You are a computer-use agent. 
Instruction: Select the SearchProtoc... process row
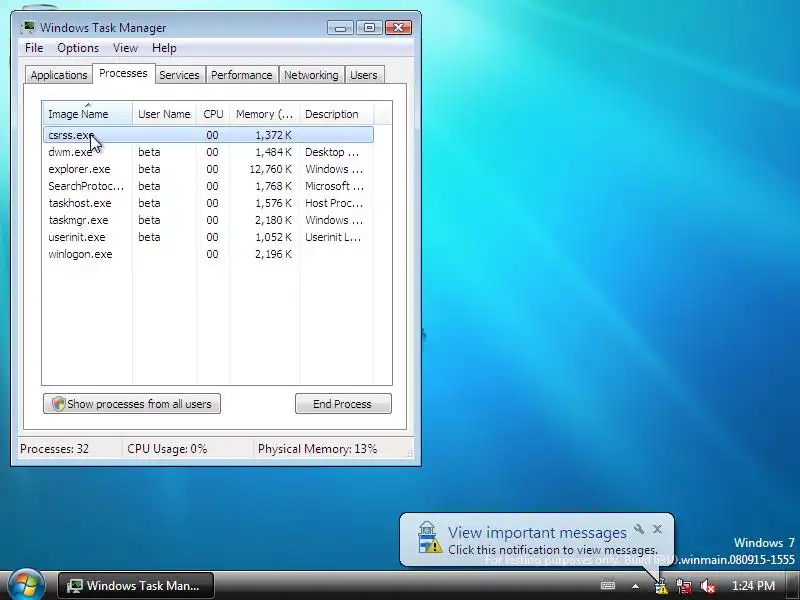208,186
